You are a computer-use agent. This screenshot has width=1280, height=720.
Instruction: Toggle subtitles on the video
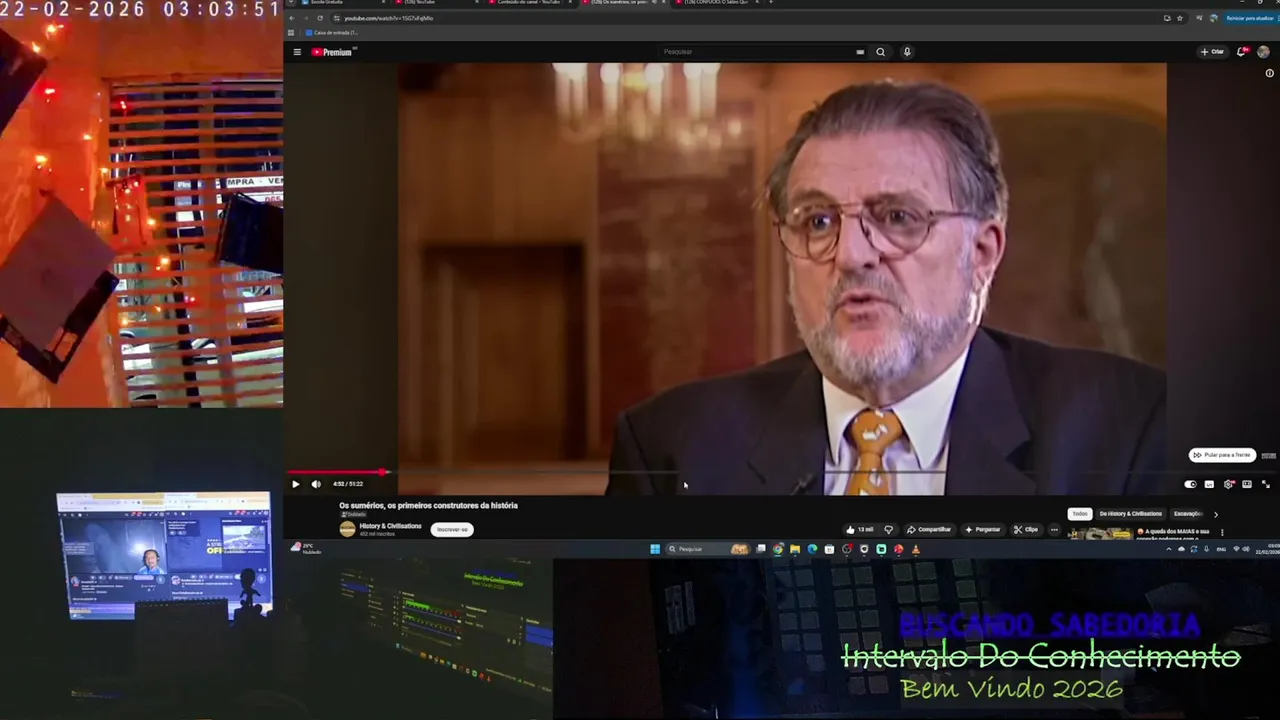tap(1209, 484)
